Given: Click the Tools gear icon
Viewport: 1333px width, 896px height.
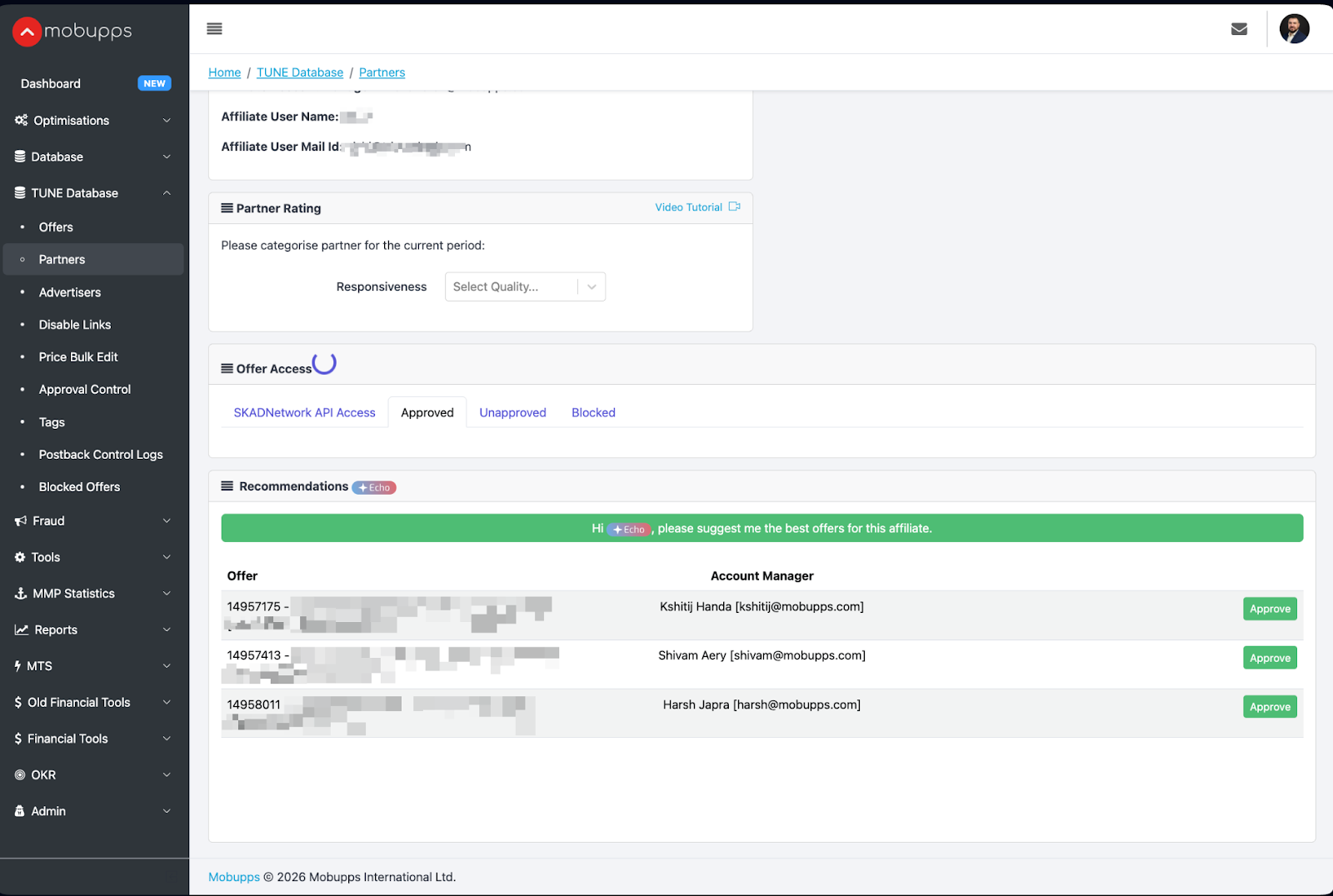Looking at the screenshot, I should (x=20, y=557).
